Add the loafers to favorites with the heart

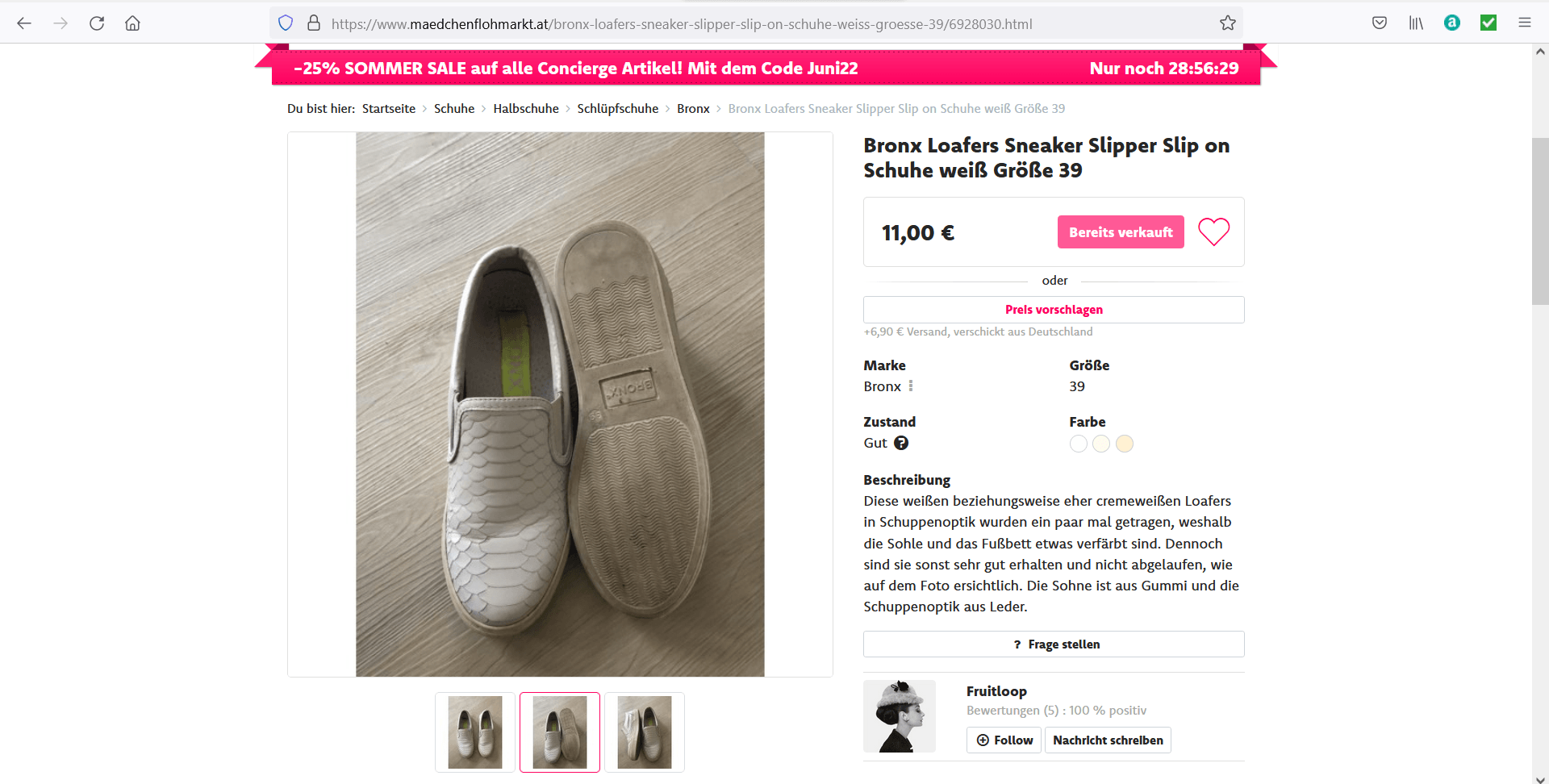pos(1213,232)
